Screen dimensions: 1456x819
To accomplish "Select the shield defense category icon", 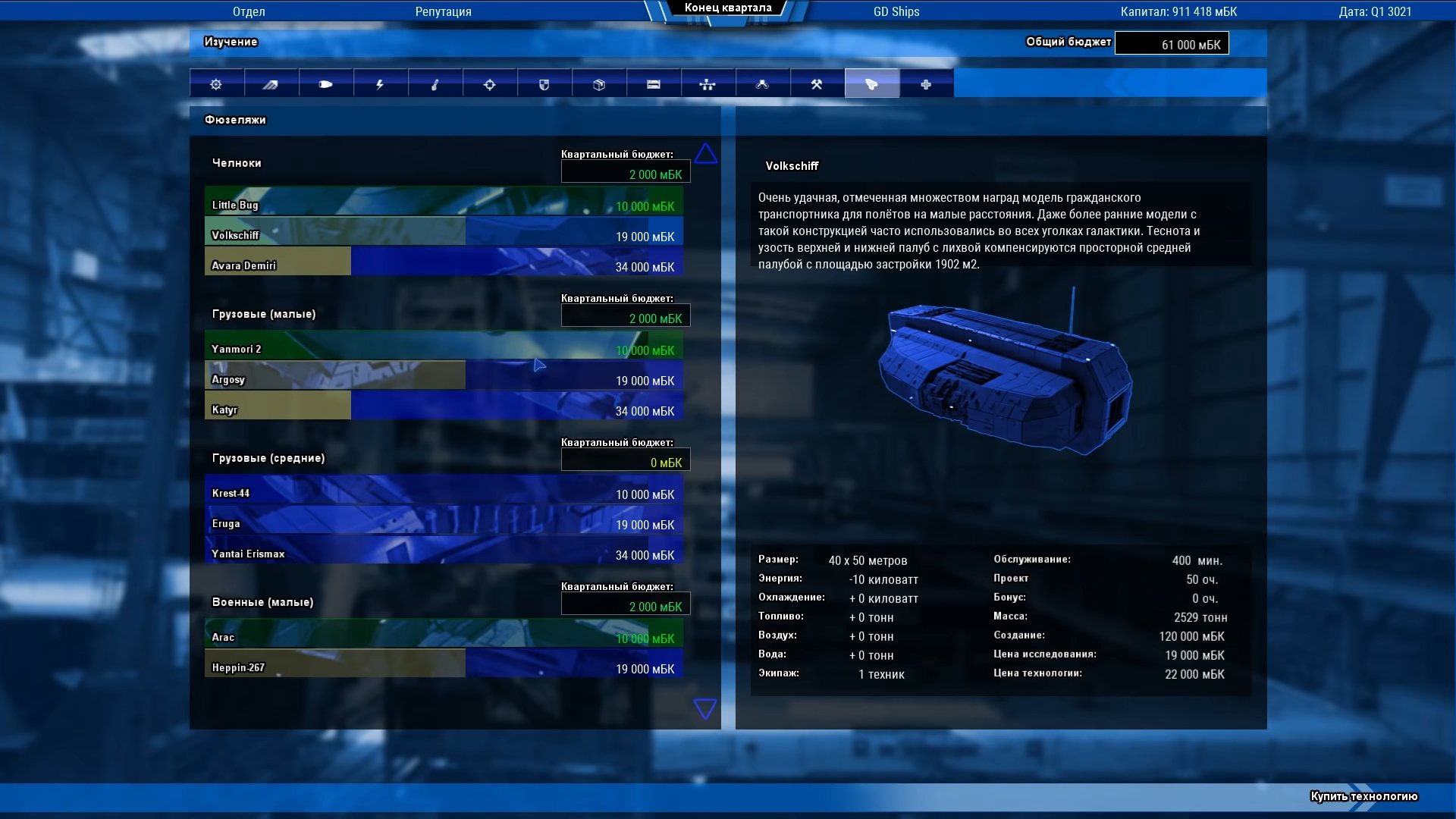I will pos(544,84).
